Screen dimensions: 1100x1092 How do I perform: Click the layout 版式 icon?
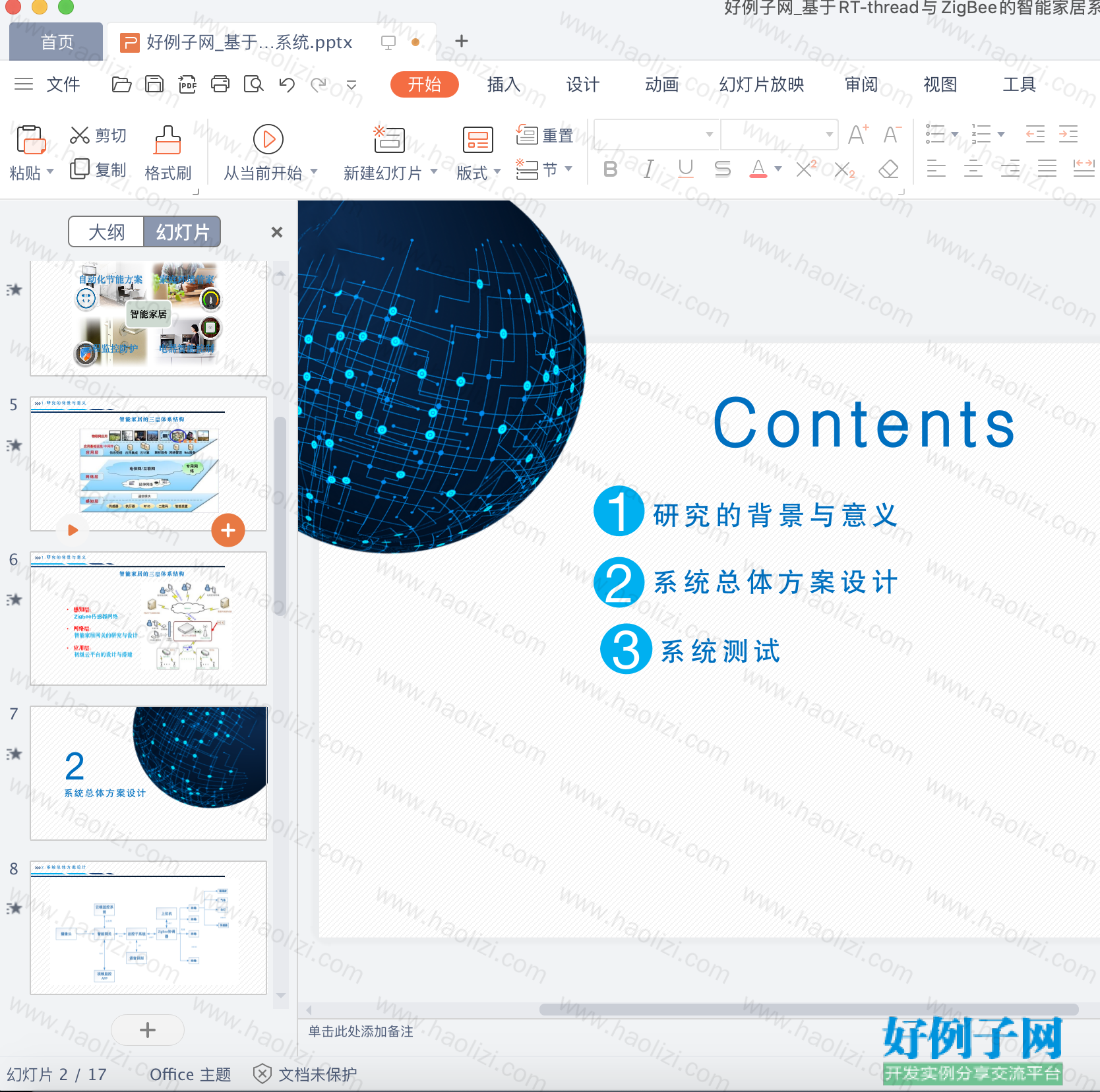coord(478,139)
